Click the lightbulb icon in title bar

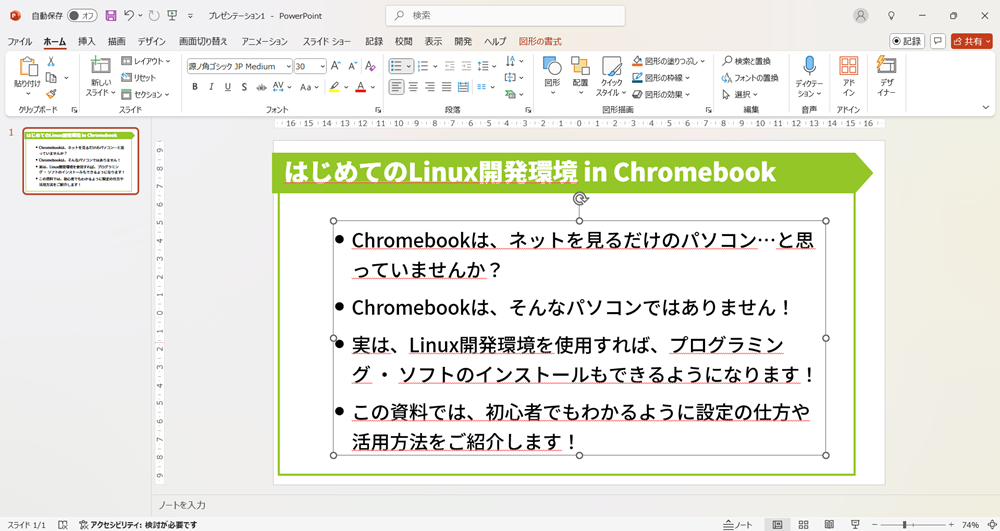(x=892, y=15)
